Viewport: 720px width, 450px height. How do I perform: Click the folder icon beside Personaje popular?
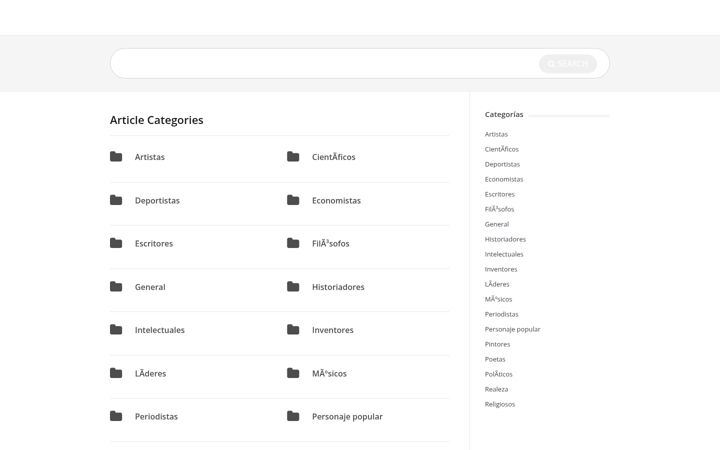point(293,416)
